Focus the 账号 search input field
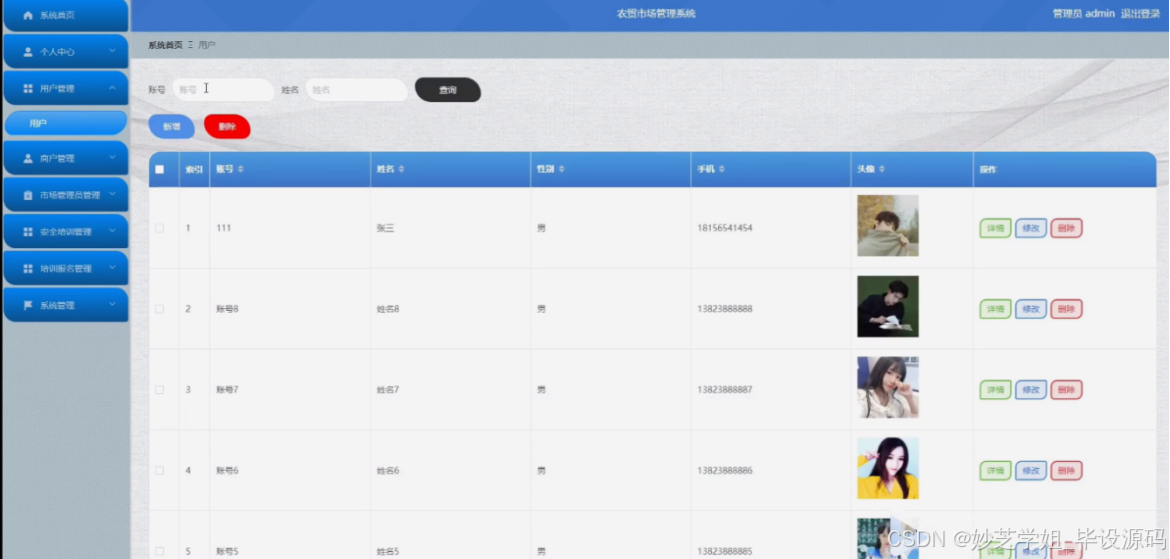 (223, 90)
